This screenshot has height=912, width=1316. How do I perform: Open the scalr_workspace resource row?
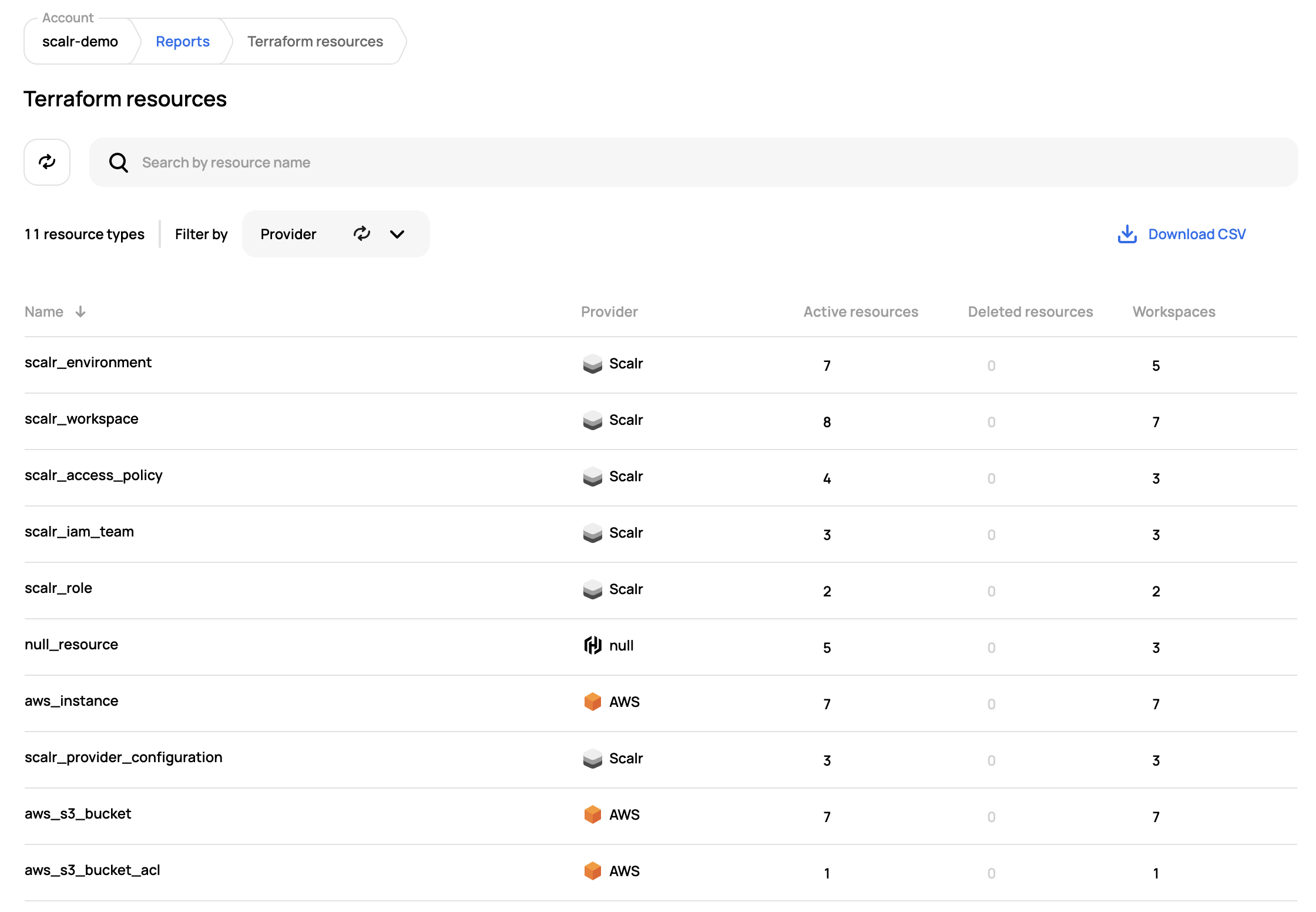tap(82, 419)
